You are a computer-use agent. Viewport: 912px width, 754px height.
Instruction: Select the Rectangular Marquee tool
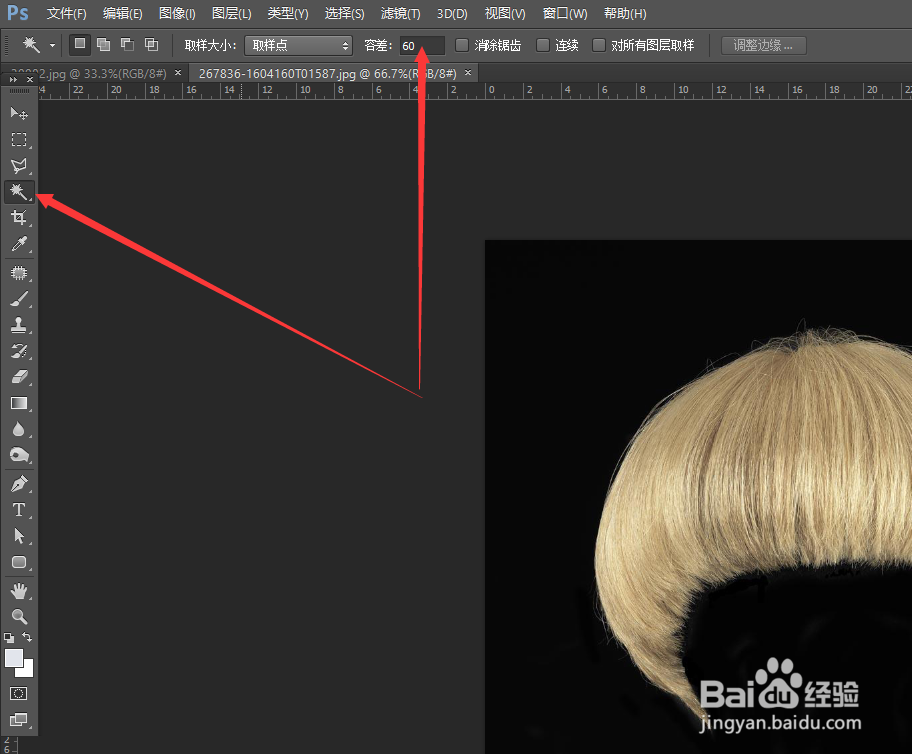[x=19, y=140]
